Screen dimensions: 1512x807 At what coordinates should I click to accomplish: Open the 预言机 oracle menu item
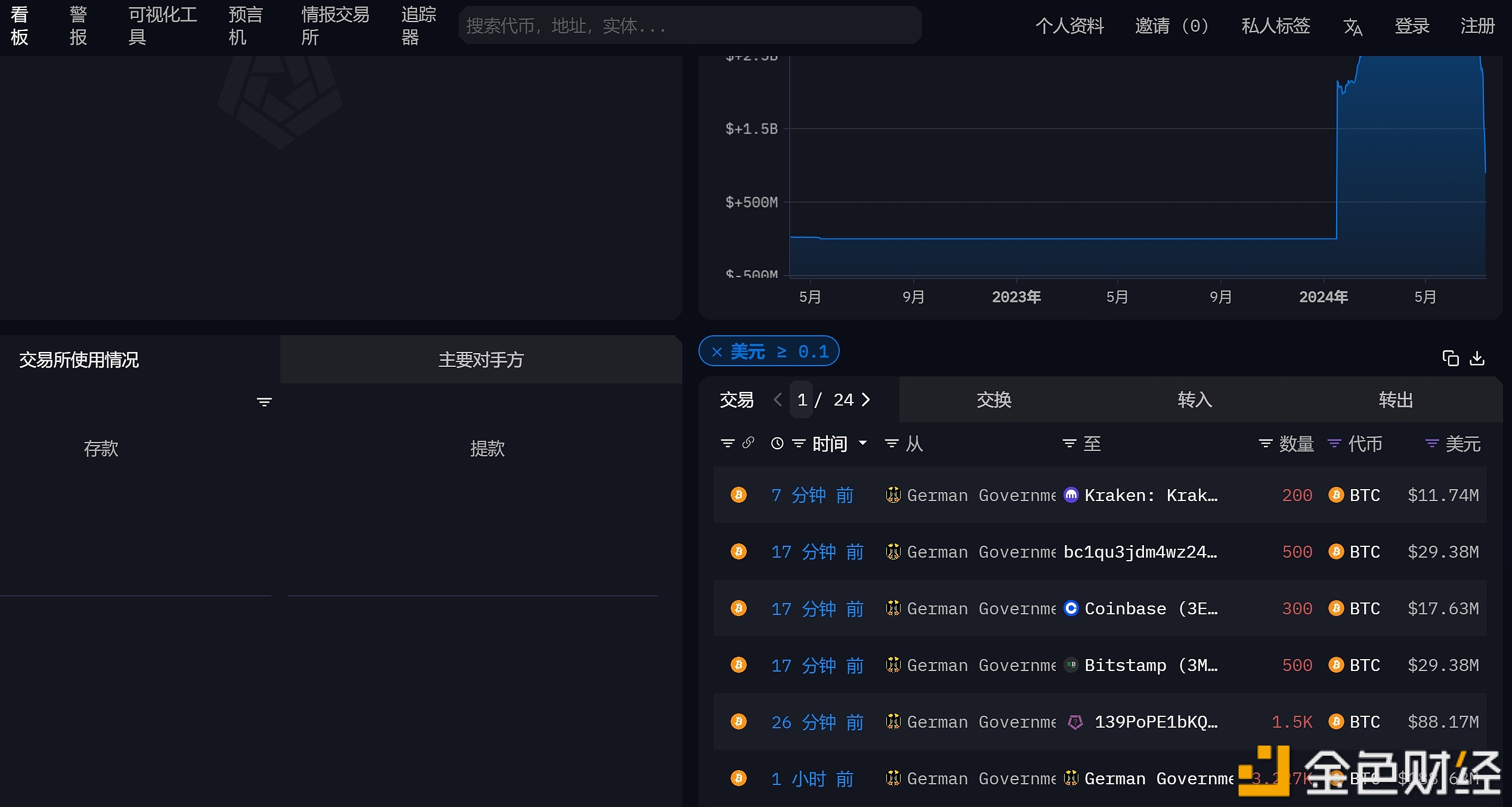coord(245,26)
